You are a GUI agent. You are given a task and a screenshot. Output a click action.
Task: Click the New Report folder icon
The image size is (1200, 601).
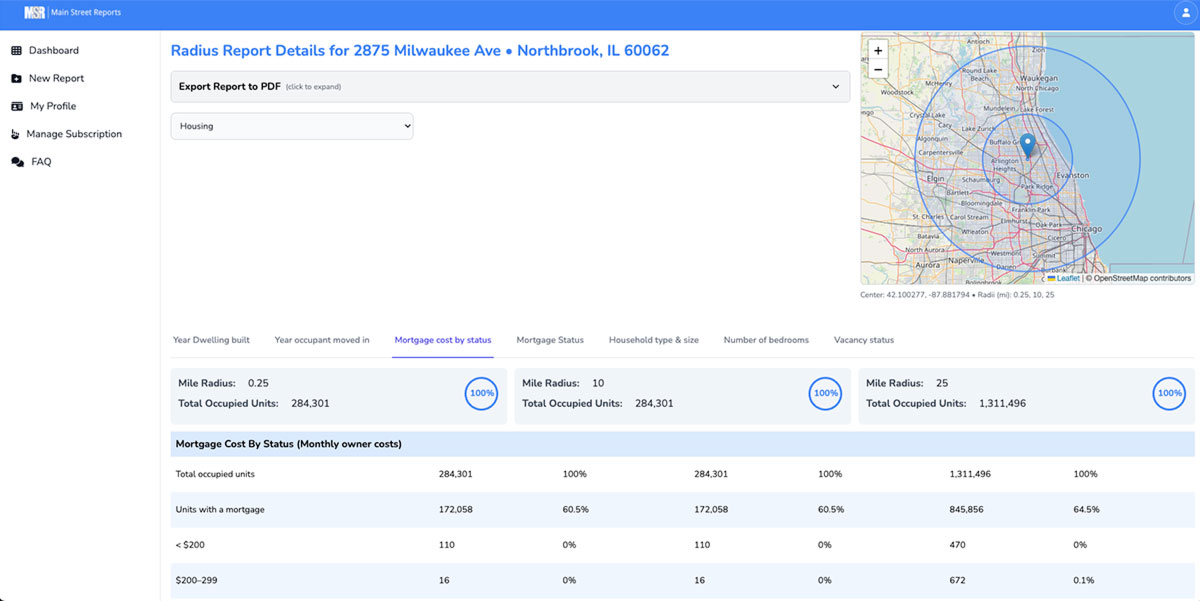click(x=17, y=78)
